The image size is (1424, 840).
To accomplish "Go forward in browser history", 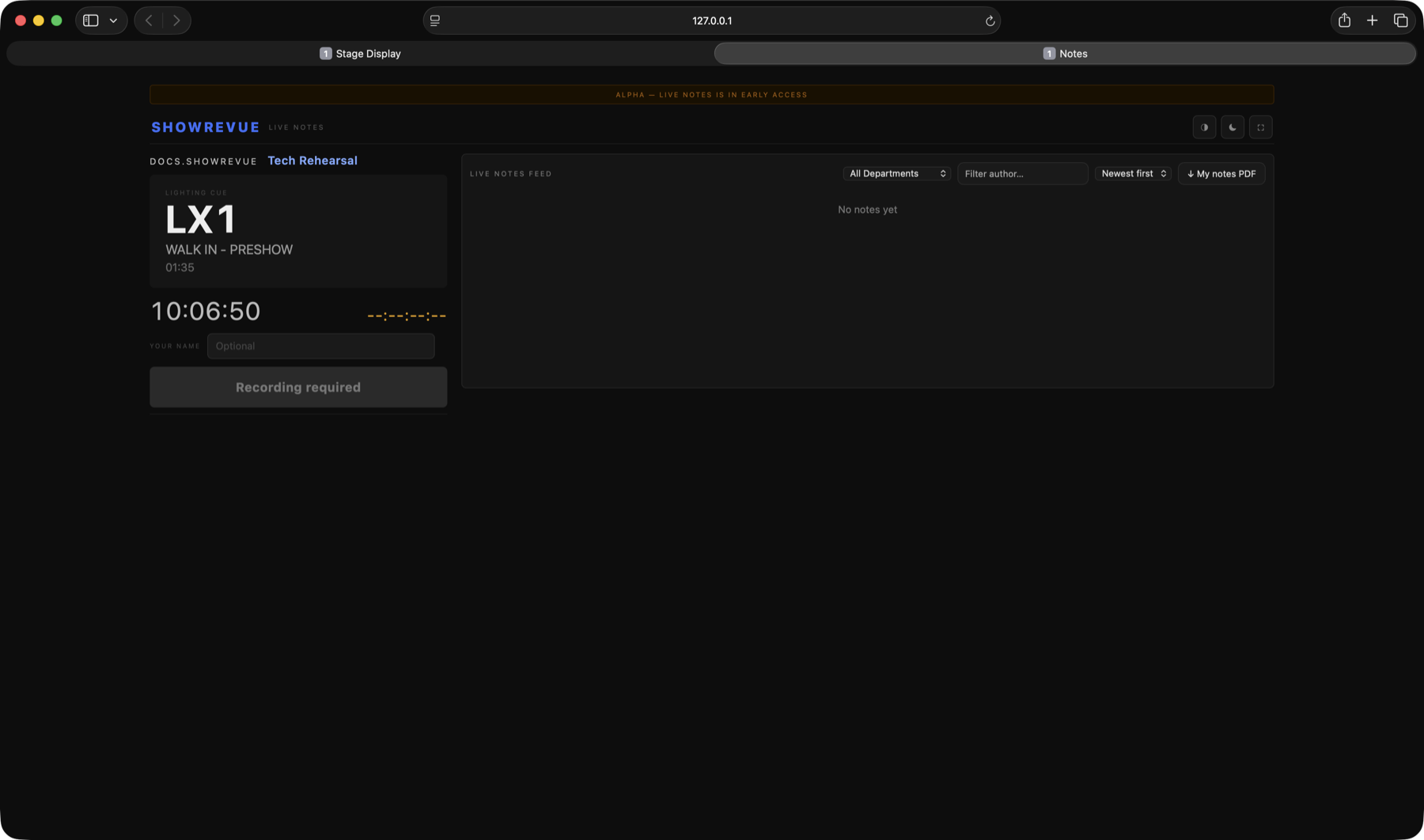I will [176, 21].
